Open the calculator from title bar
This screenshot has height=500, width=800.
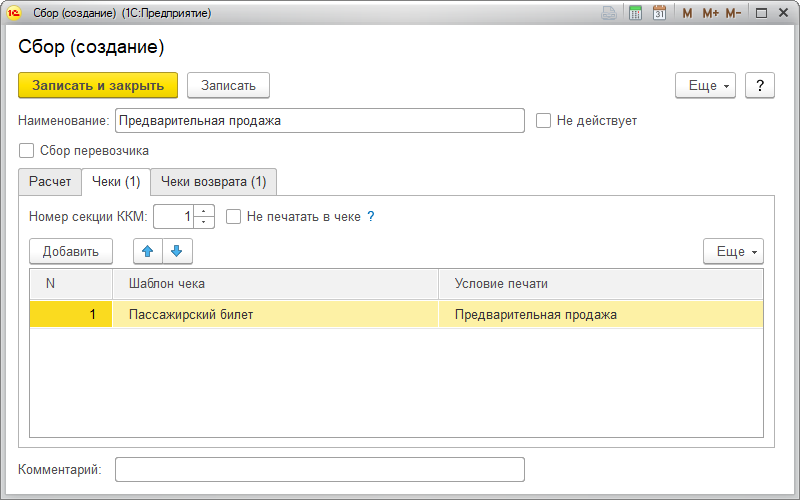click(635, 13)
